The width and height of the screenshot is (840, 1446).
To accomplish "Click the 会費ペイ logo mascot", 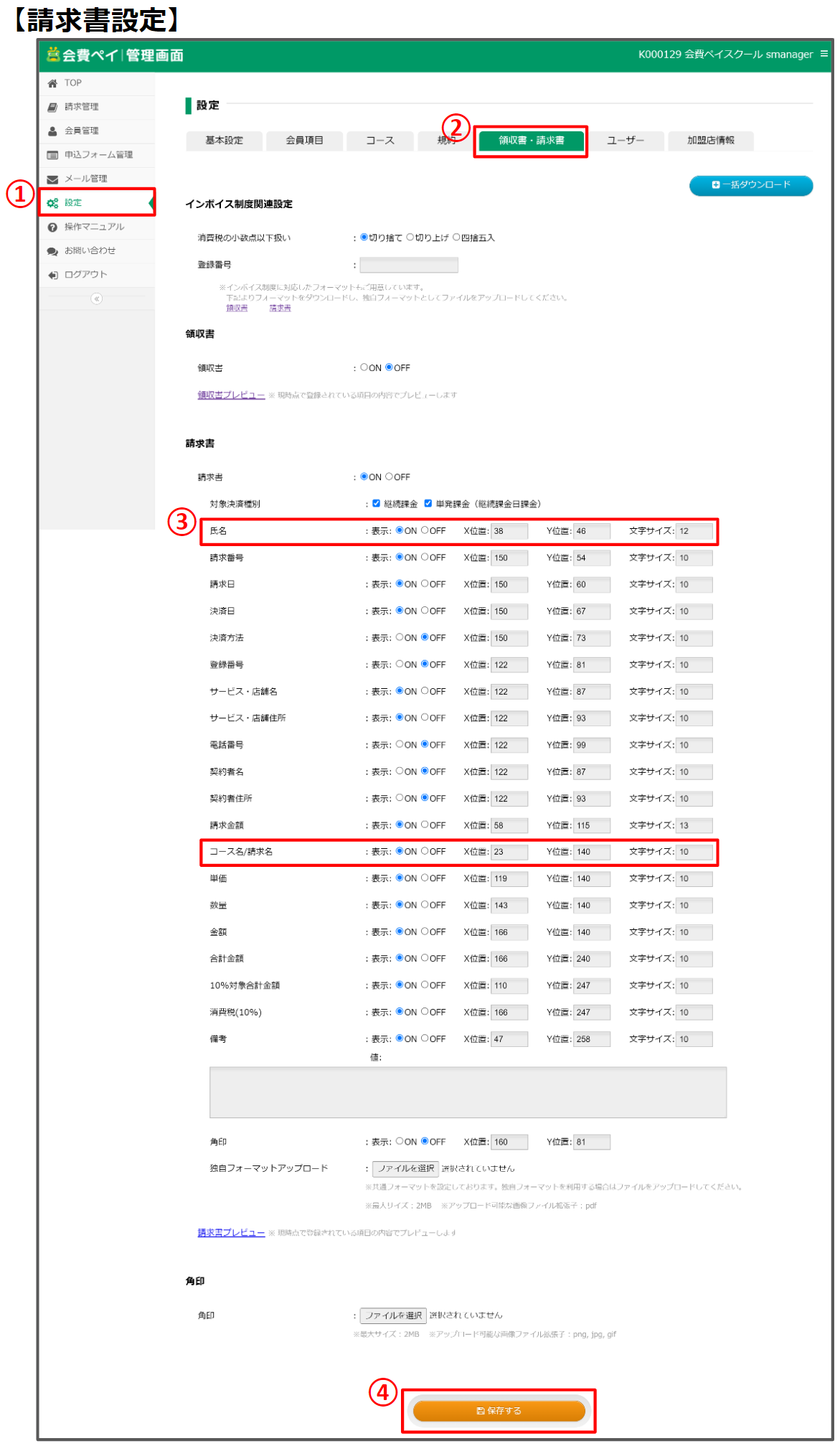I will pos(53,54).
